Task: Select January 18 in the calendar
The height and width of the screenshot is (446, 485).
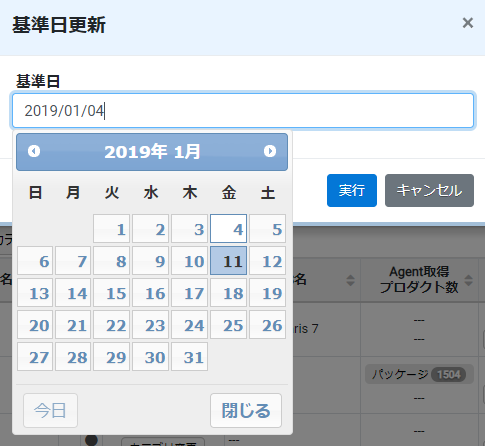Action: 229,293
